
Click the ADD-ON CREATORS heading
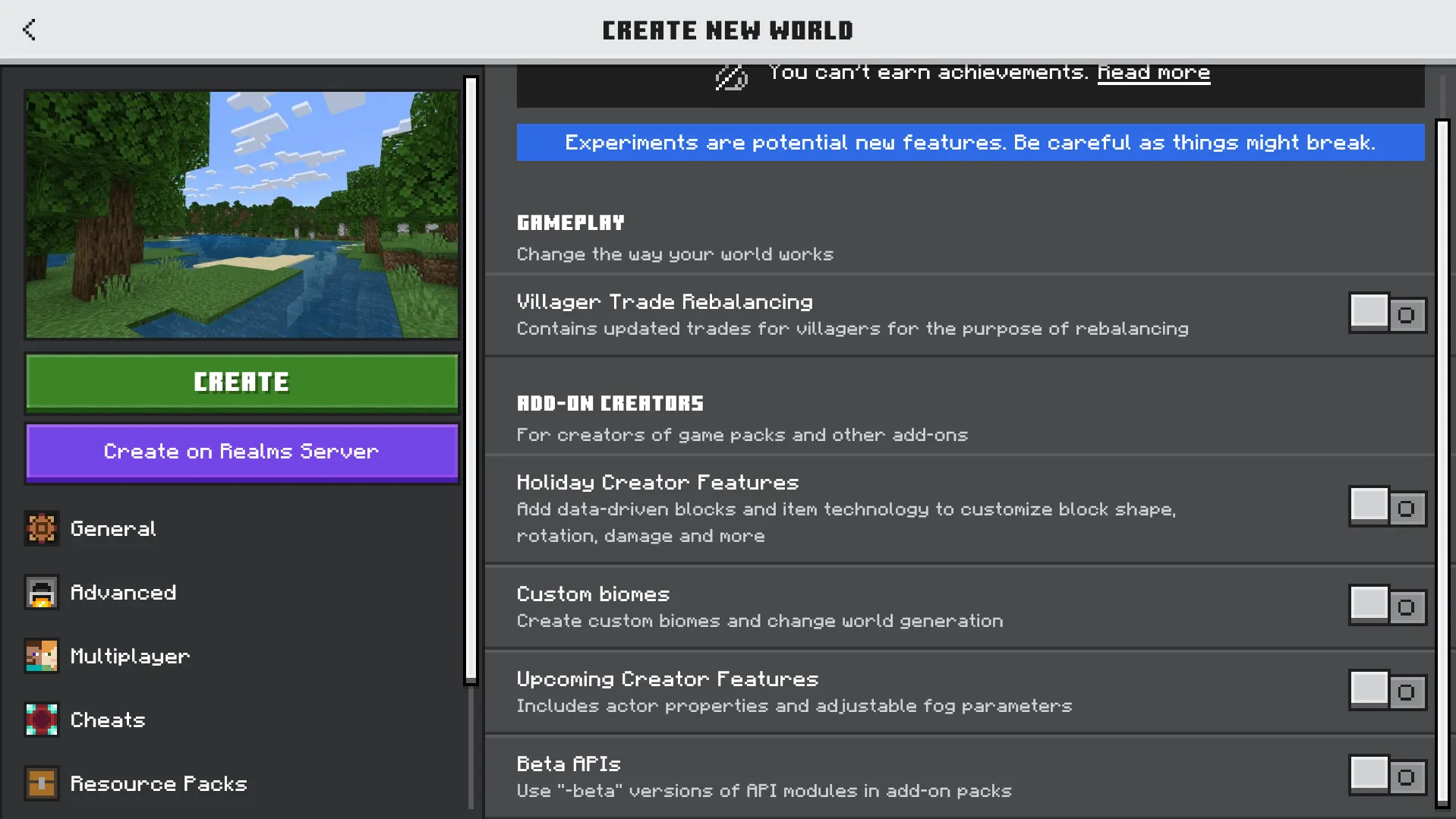click(610, 403)
